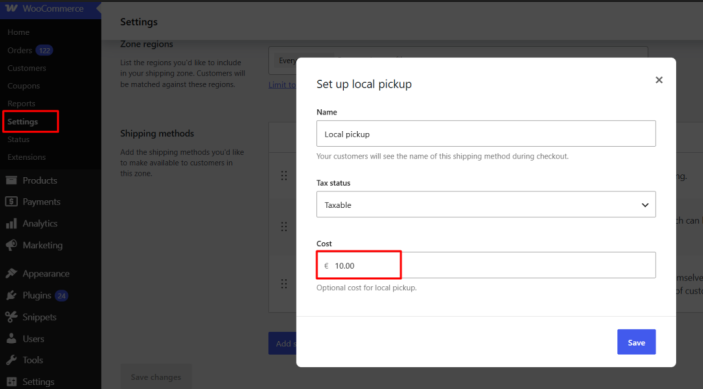Open WooCommerce Settings submenu item

22,121
